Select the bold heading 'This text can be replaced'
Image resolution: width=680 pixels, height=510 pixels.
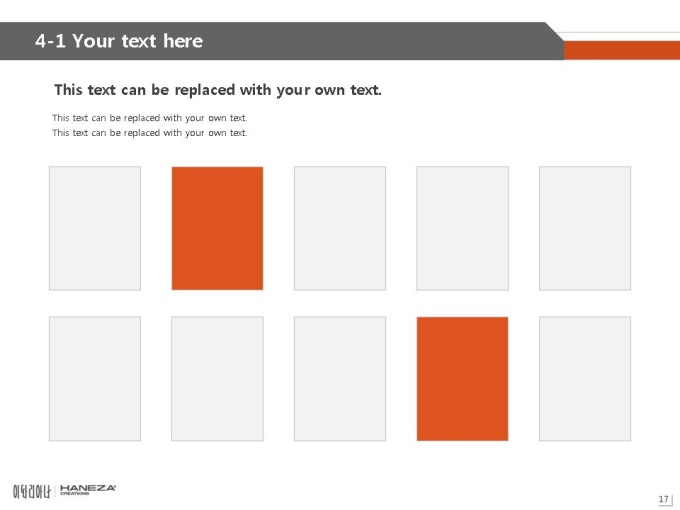[218, 90]
